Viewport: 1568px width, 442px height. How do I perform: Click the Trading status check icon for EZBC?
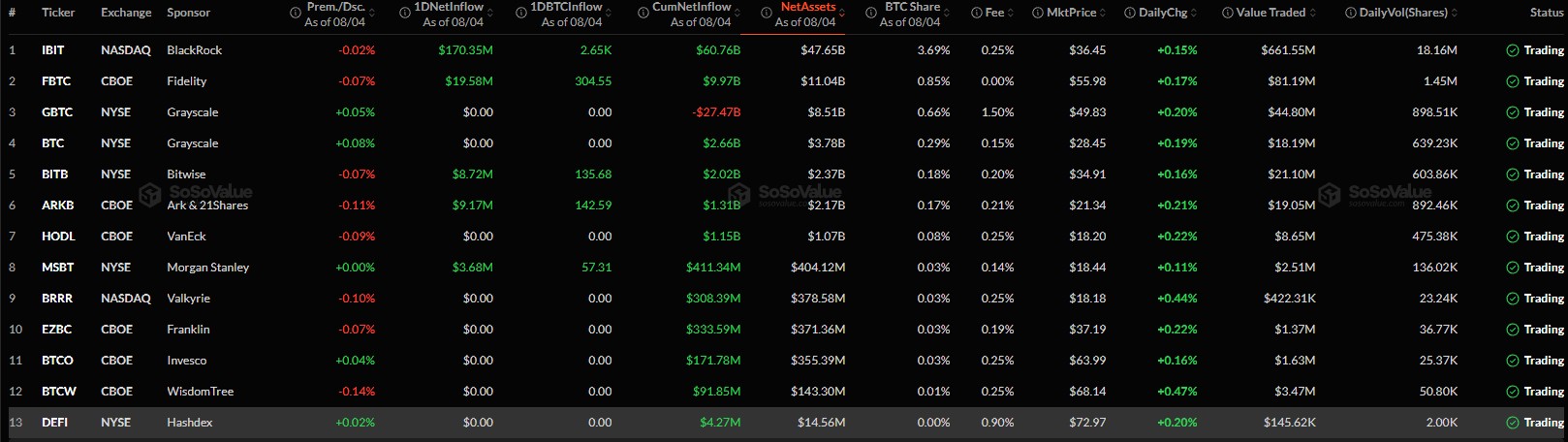(1512, 330)
